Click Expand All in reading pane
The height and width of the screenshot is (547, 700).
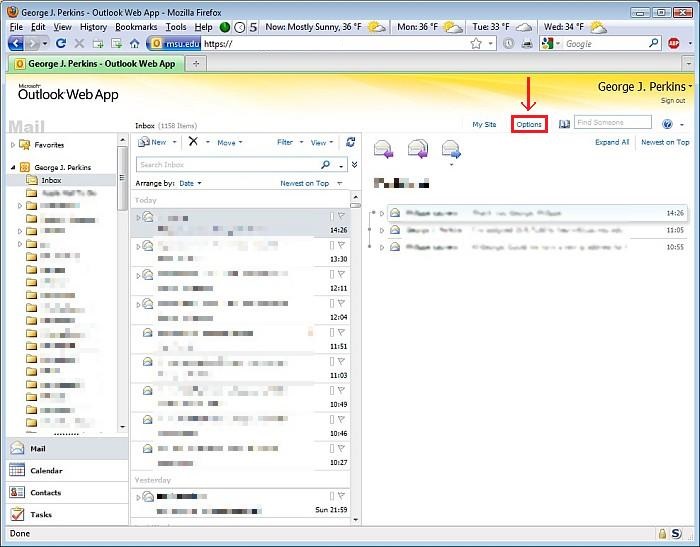coord(612,142)
